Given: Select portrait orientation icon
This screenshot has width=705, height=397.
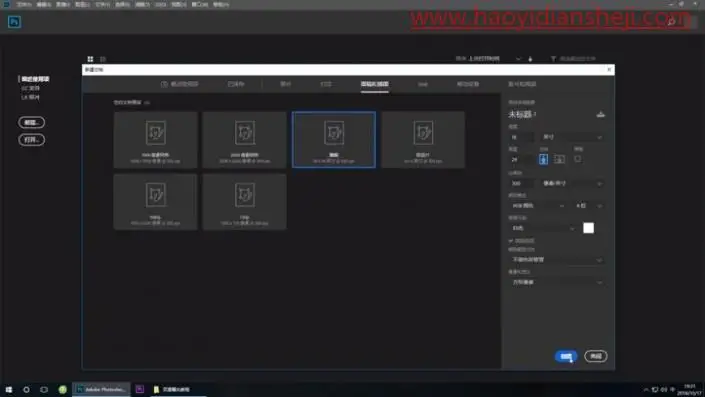Looking at the screenshot, I should click(x=543, y=159).
